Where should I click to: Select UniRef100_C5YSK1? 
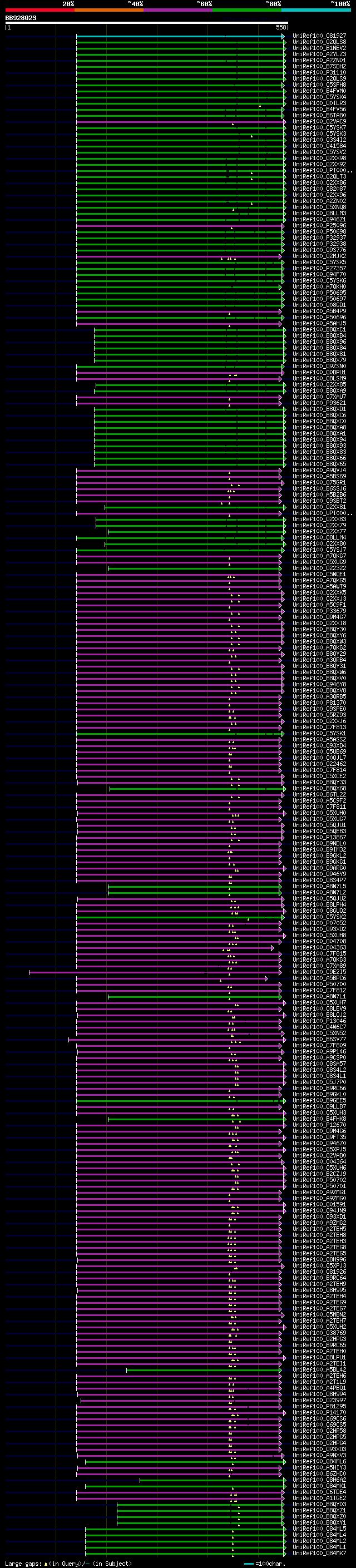pos(319,734)
